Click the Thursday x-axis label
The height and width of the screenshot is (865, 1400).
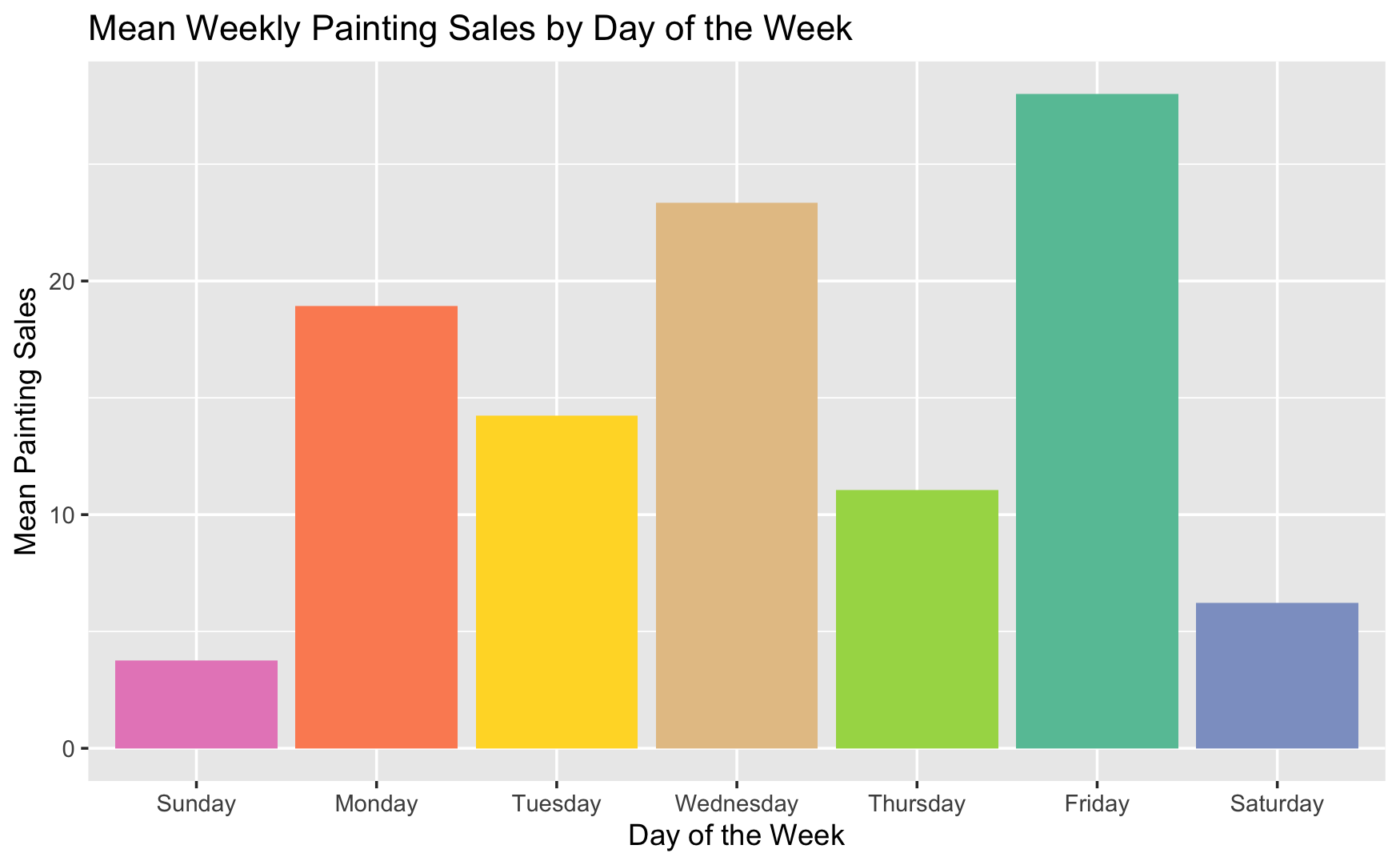click(x=917, y=803)
